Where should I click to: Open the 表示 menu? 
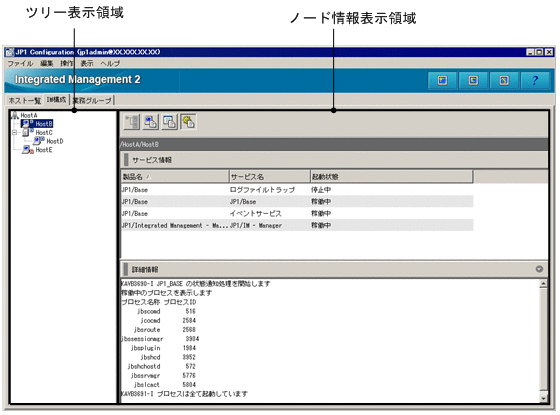(86, 64)
